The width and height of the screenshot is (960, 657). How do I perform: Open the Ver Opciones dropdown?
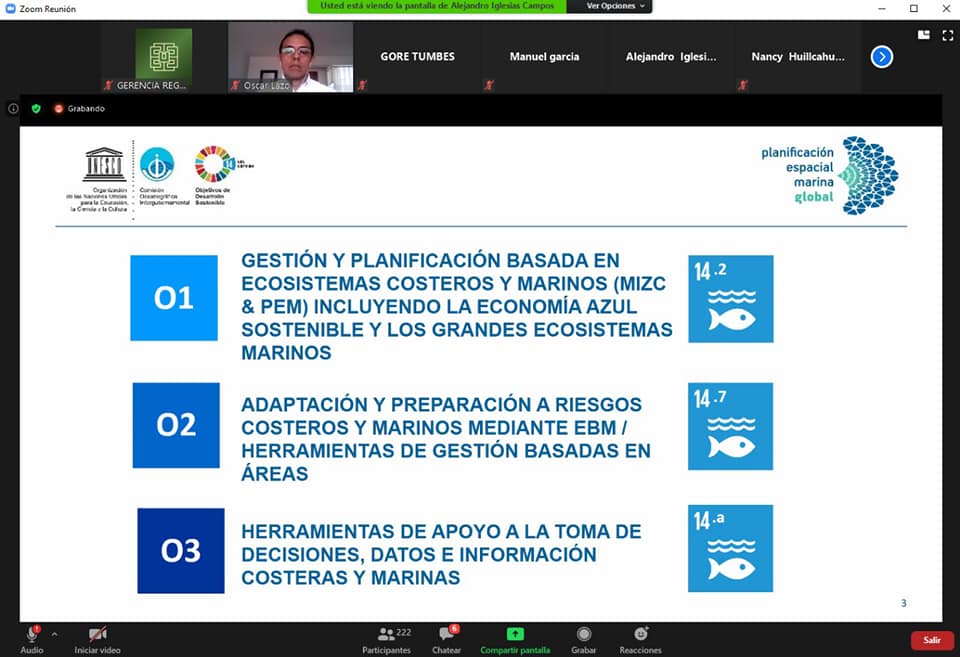click(609, 6)
